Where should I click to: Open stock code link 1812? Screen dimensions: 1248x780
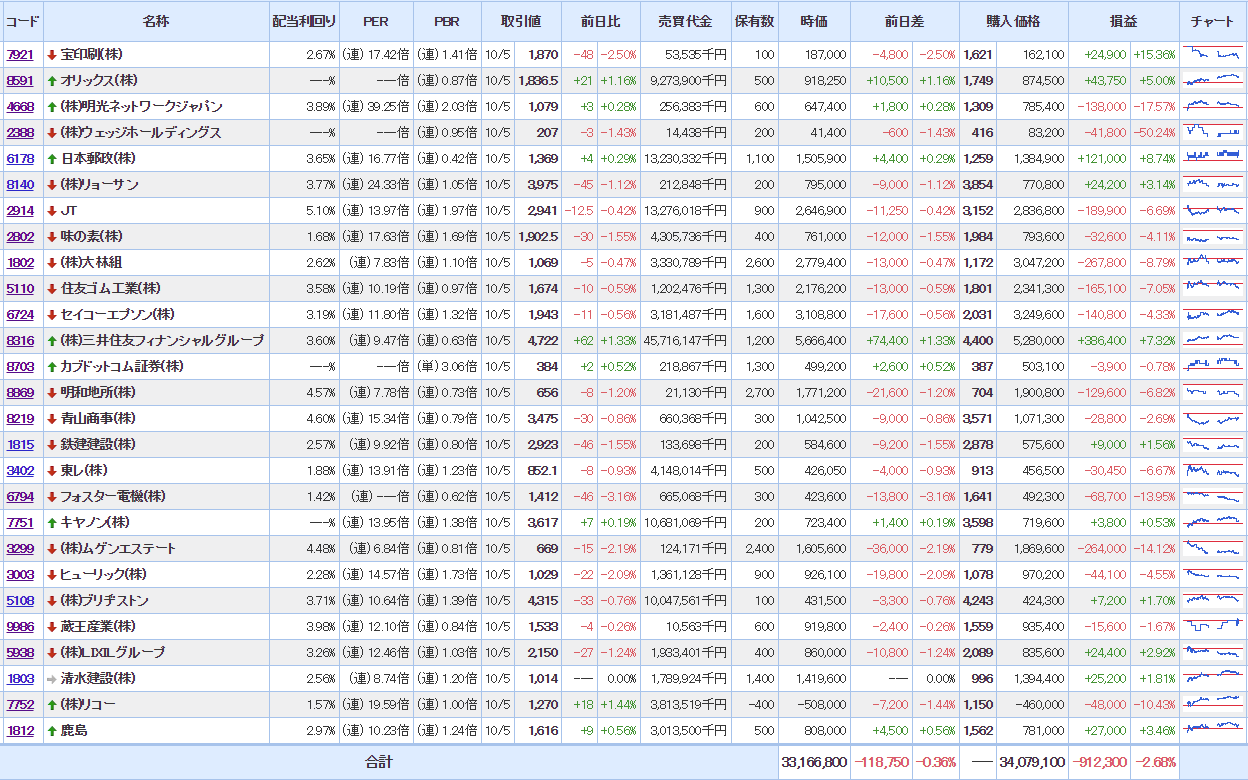(x=20, y=731)
